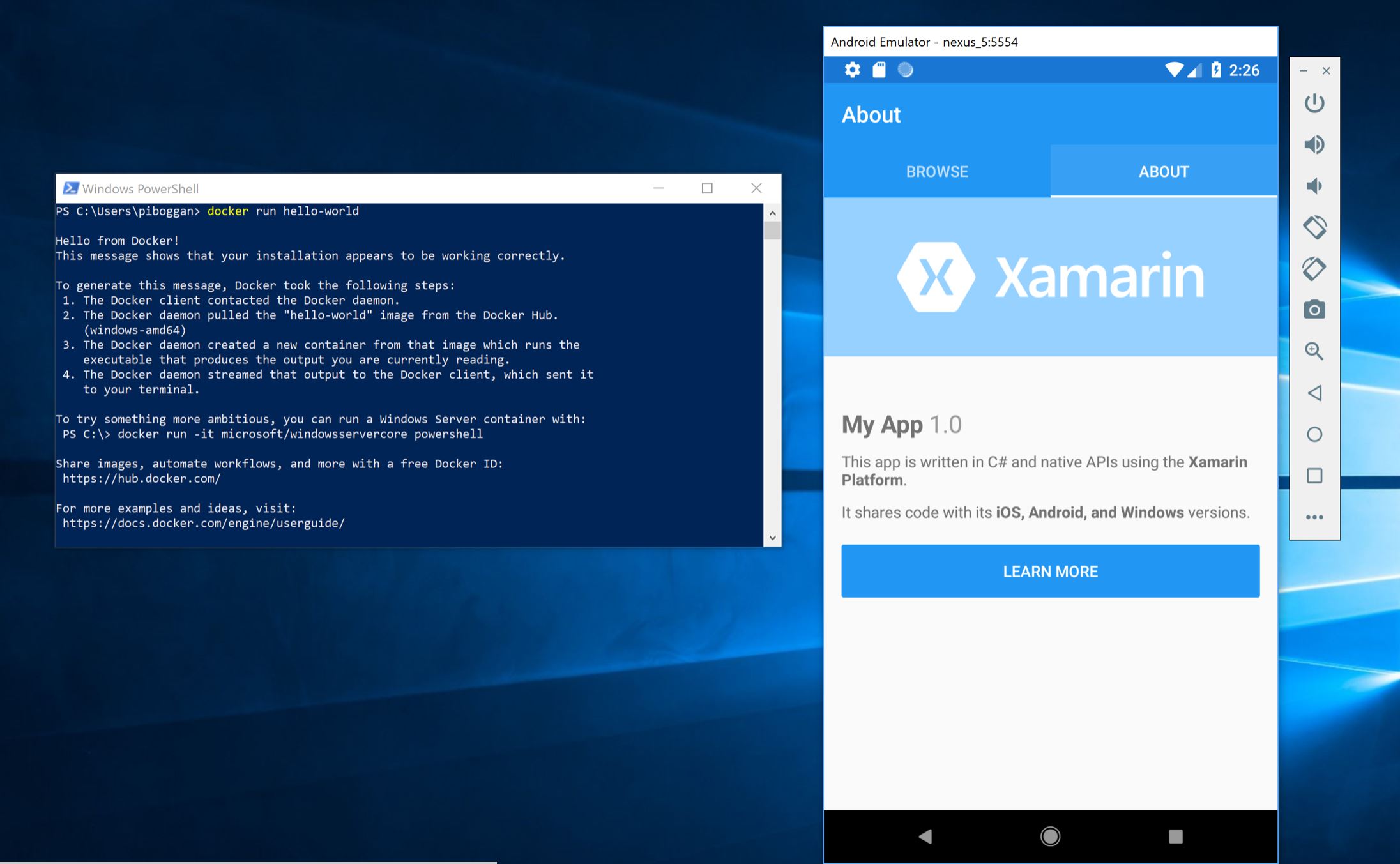The height and width of the screenshot is (864, 1400).
Task: Select the rotate/screenshot icon on emulator
Action: click(1315, 309)
